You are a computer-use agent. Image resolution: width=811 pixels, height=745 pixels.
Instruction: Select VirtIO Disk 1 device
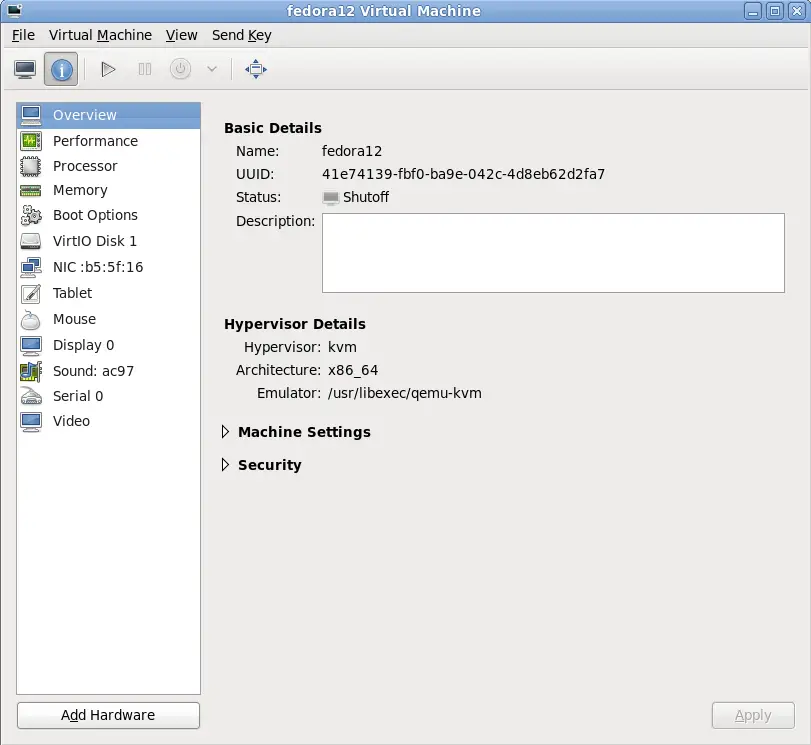click(95, 241)
